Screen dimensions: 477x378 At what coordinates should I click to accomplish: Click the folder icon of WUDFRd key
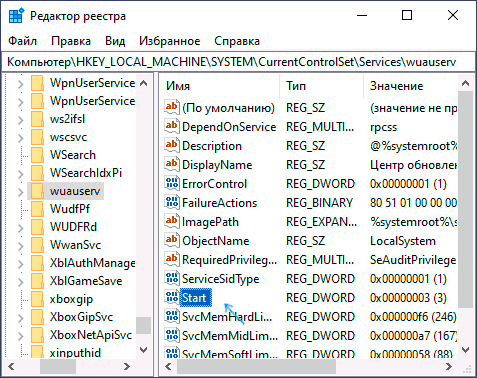pyautogui.click(x=37, y=227)
